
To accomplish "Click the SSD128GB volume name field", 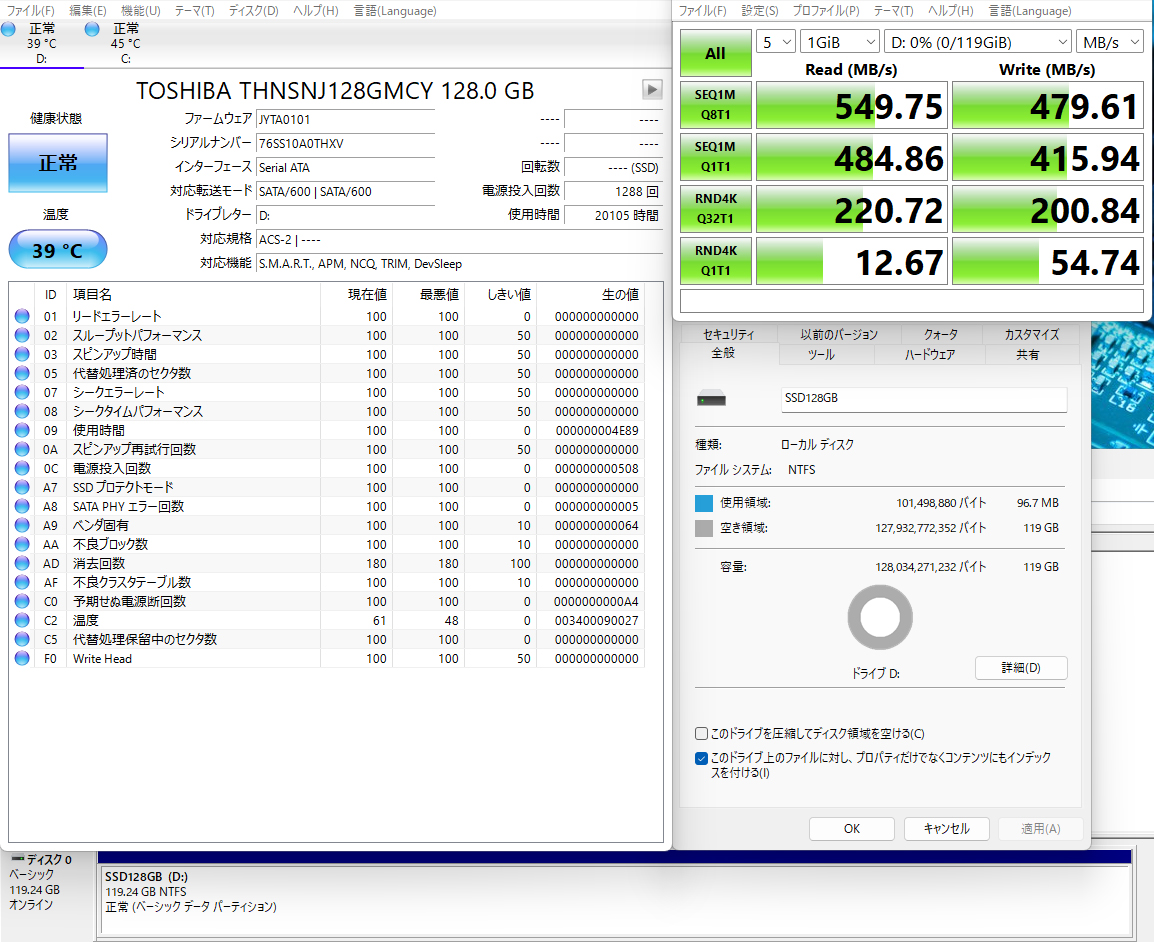I will 923,398.
